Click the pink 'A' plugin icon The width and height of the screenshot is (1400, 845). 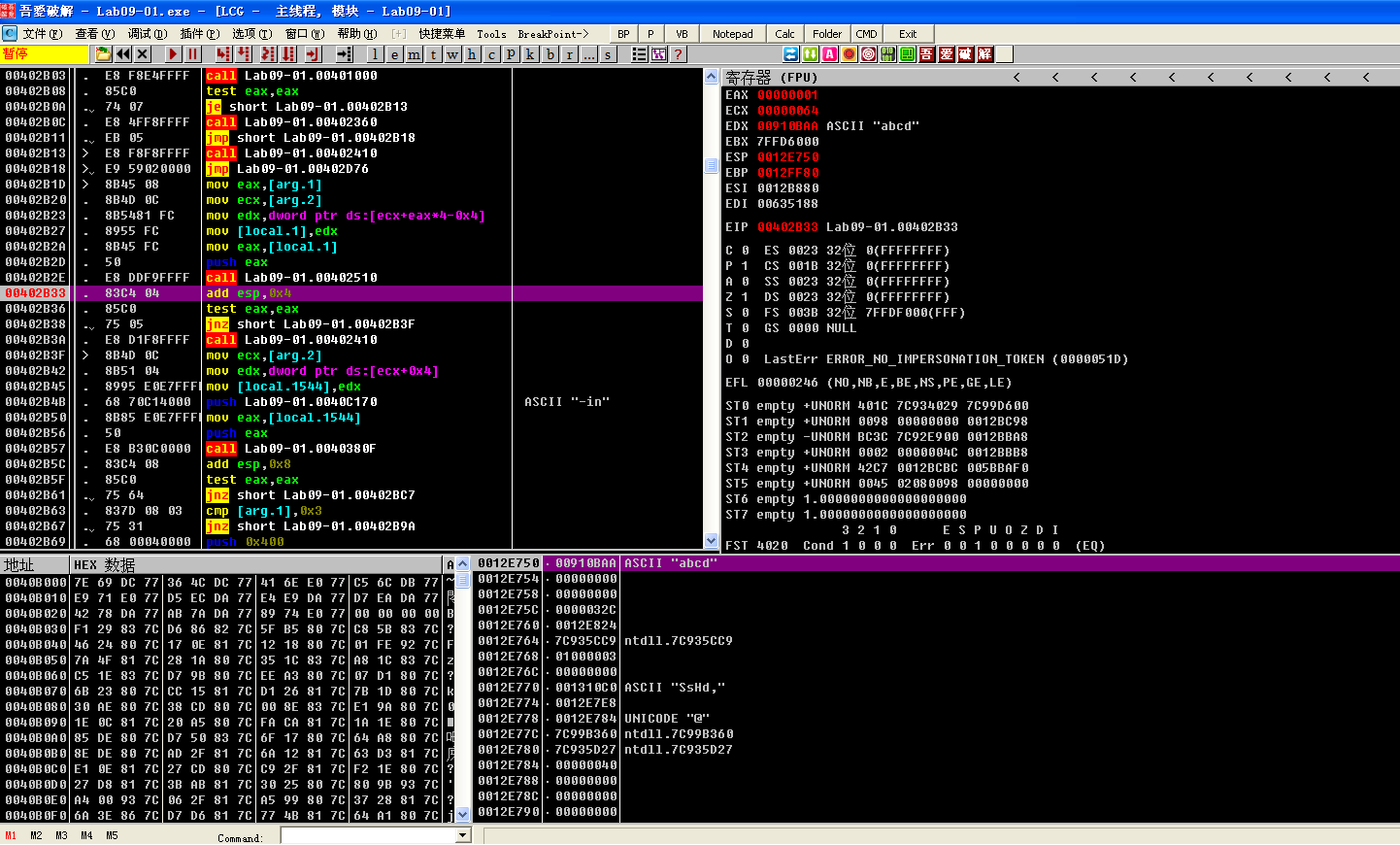pos(830,54)
